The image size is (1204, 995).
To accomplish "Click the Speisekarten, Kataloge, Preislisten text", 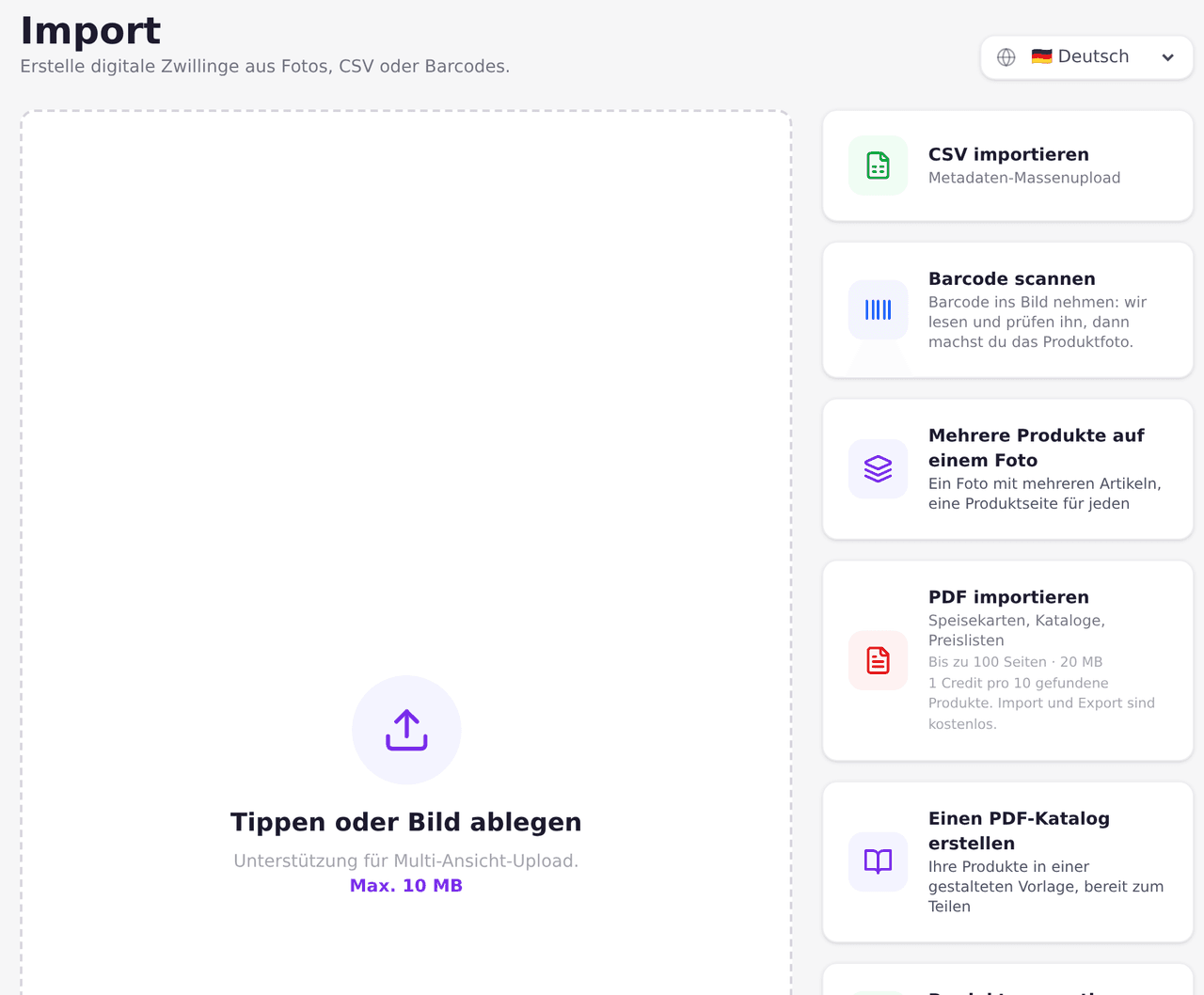I will [1017, 630].
